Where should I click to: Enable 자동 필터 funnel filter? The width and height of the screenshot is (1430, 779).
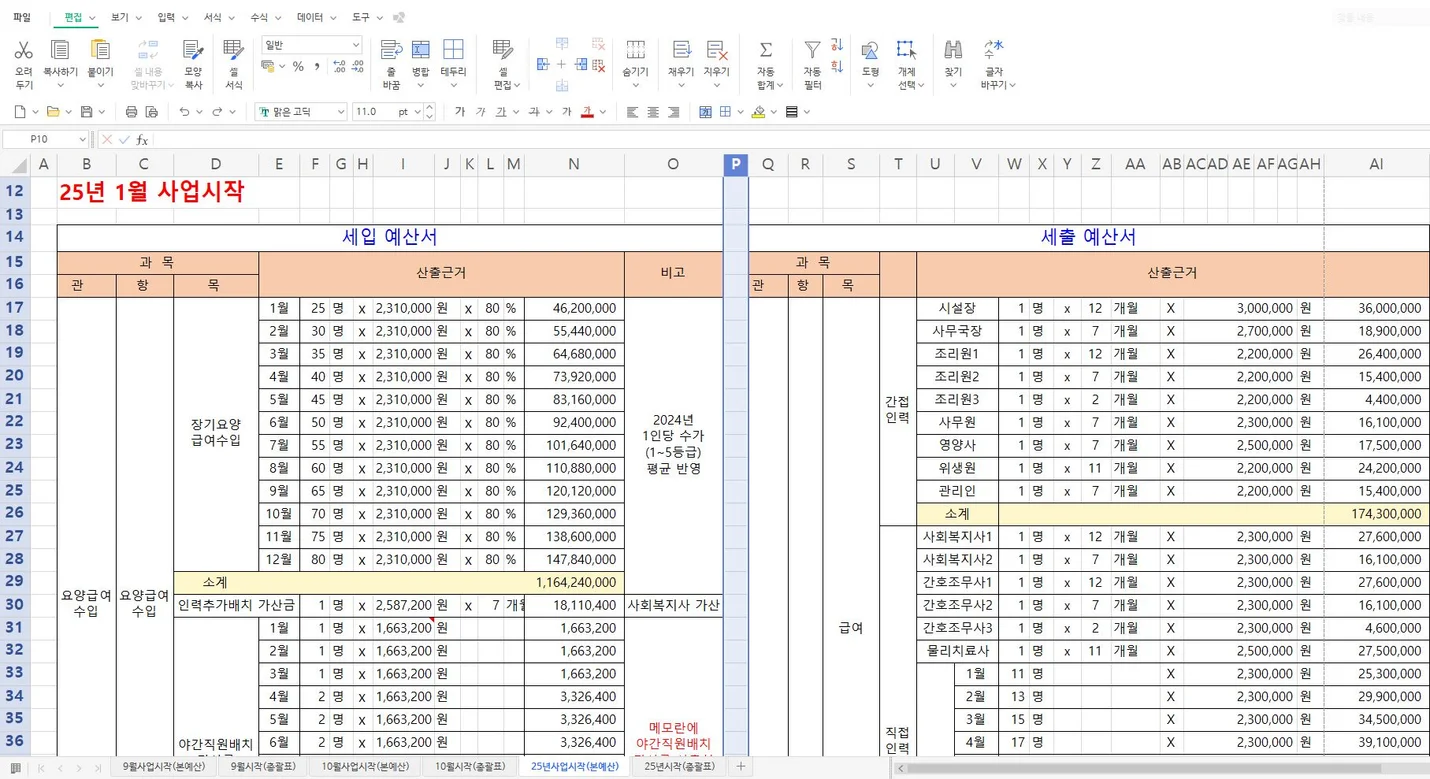[x=812, y=50]
